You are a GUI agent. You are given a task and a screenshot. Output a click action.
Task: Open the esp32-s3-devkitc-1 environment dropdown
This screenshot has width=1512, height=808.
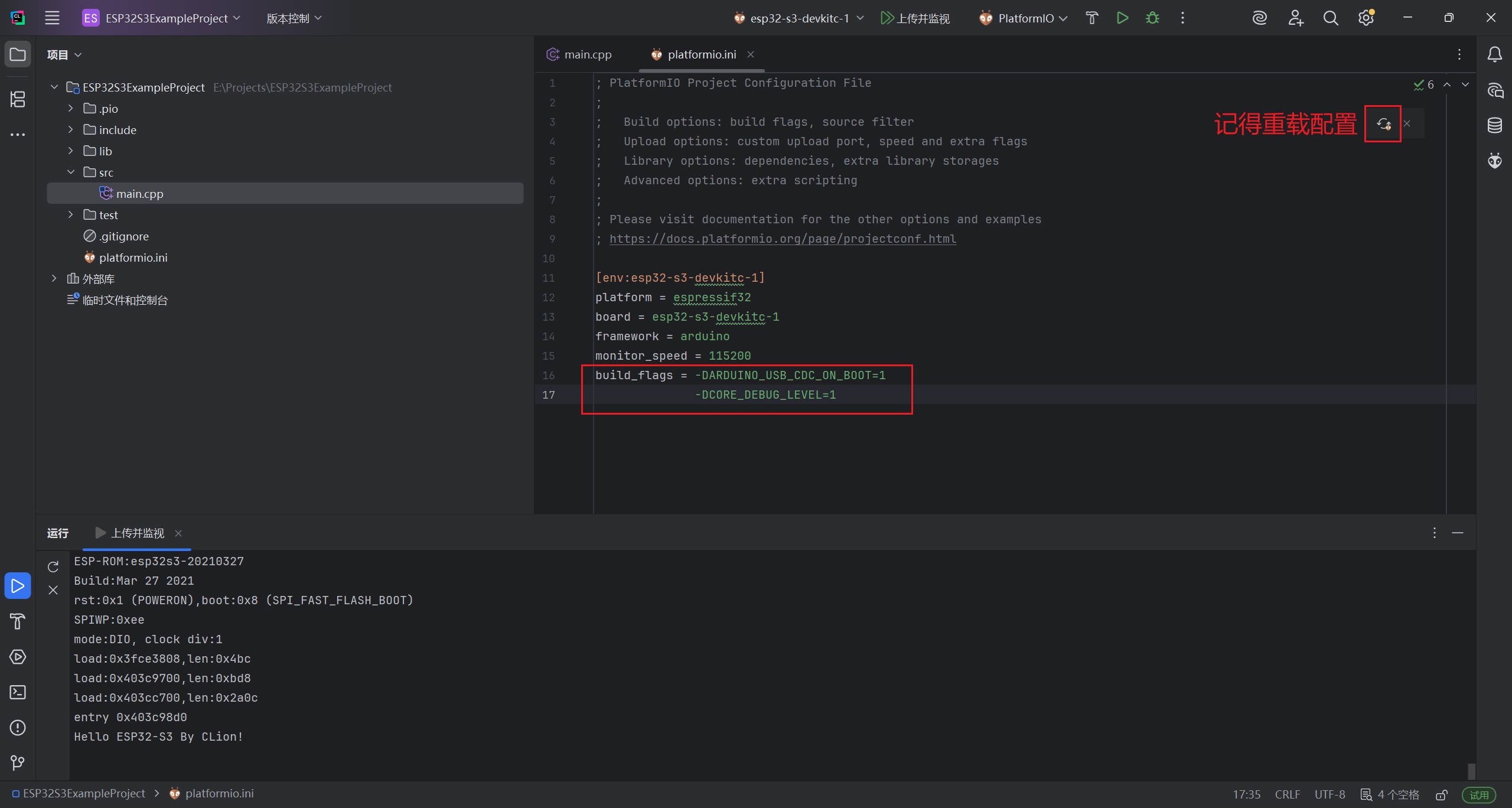click(799, 18)
